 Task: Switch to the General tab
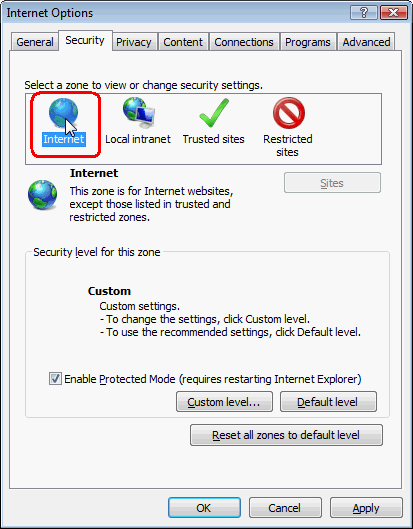point(35,42)
